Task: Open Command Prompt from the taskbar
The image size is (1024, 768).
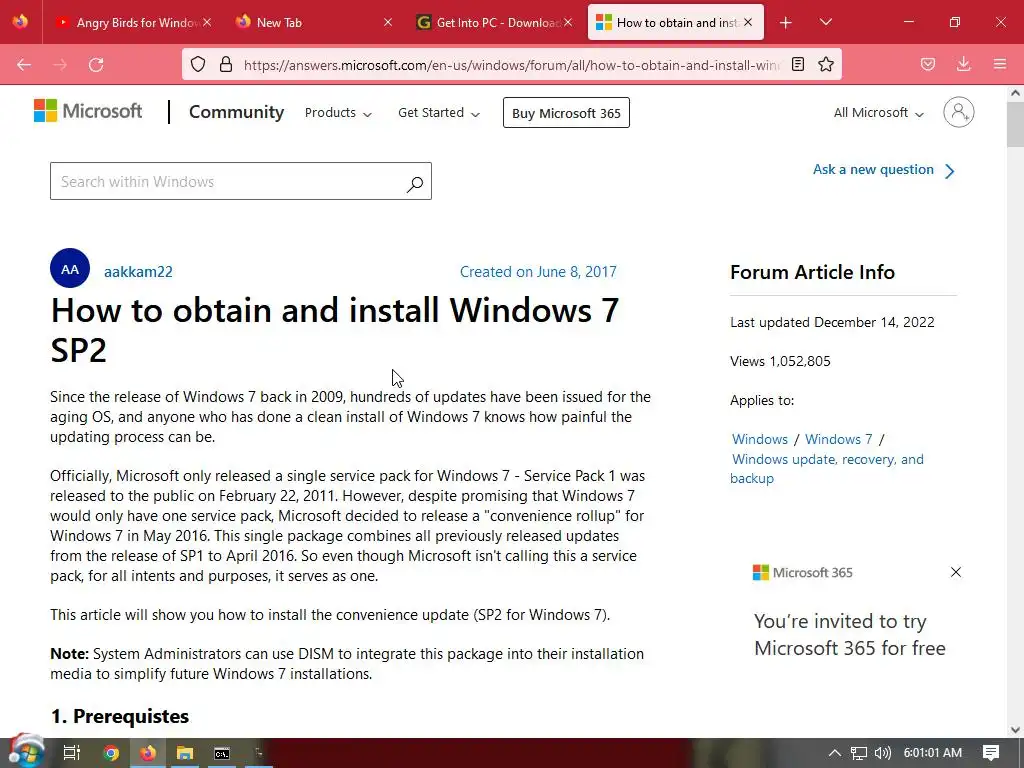Action: point(222,753)
